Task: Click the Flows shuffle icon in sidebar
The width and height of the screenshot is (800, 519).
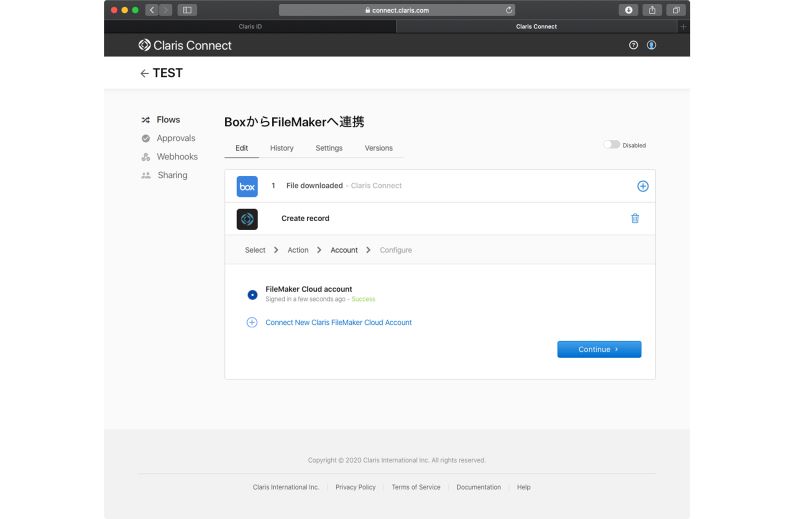Action: pyautogui.click(x=146, y=120)
